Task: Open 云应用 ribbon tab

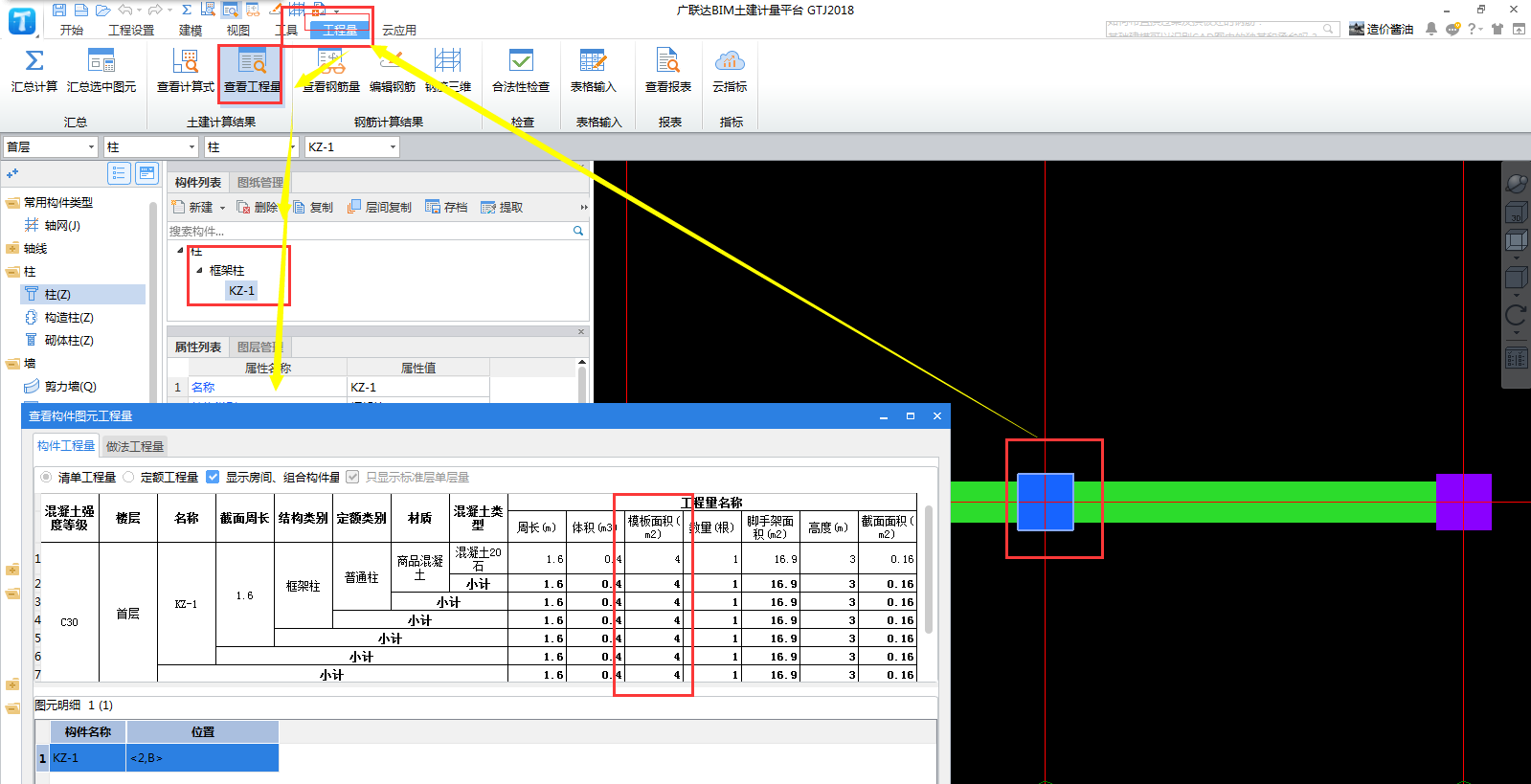Action: [x=399, y=30]
